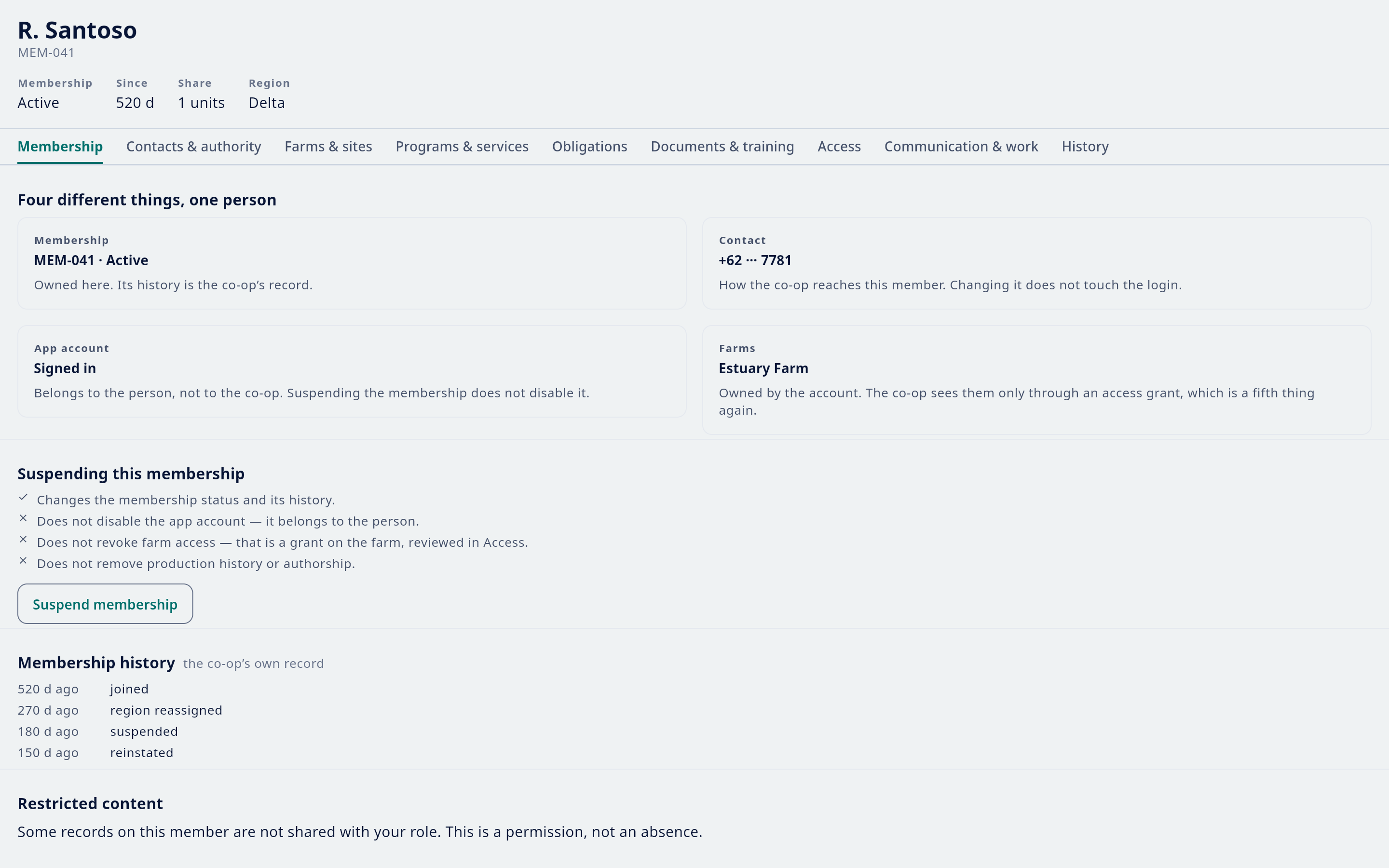The width and height of the screenshot is (1389, 868).
Task: Select Documents & training tab
Action: pos(722,147)
